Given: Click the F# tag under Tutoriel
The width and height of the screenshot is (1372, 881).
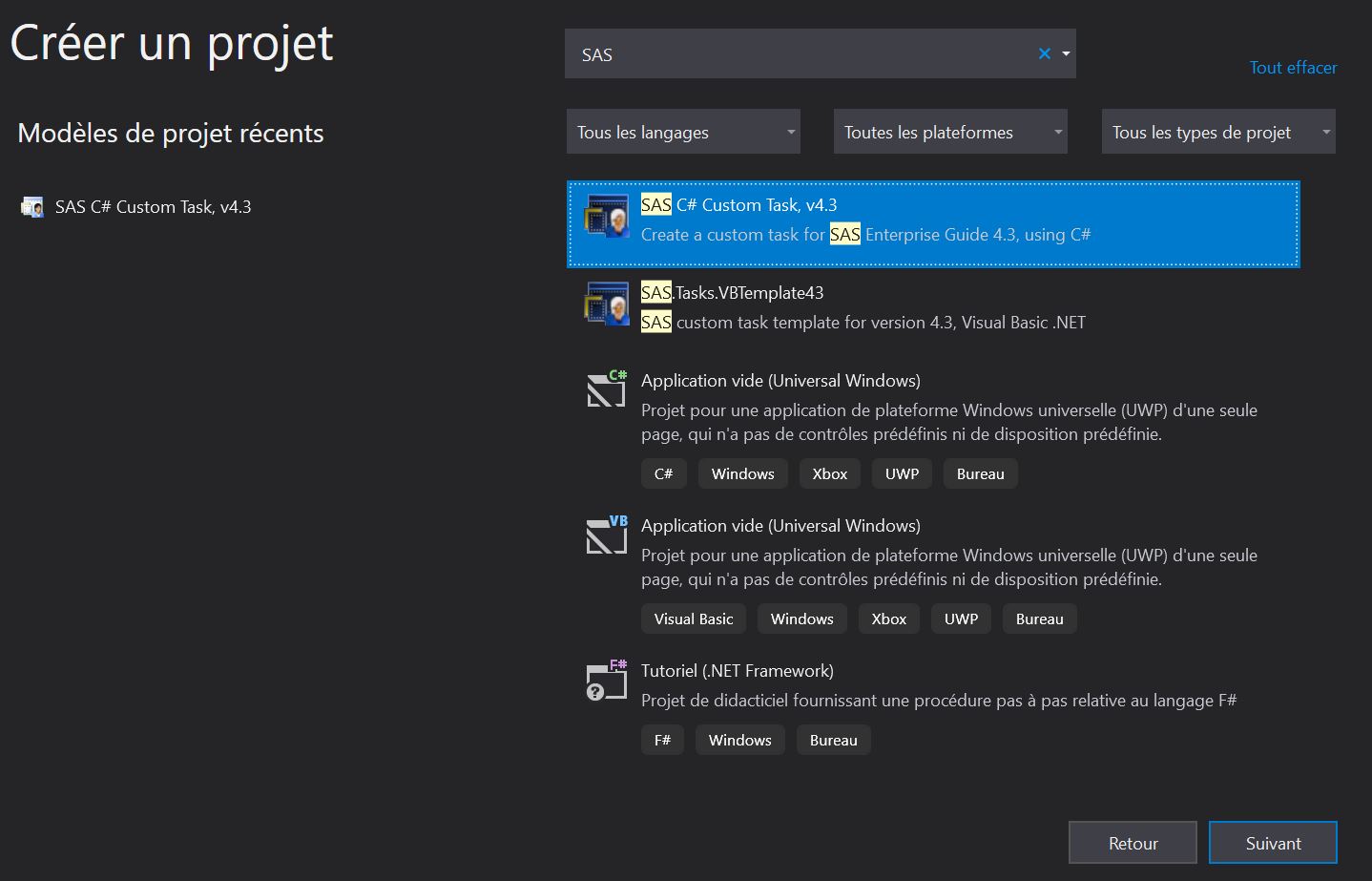Looking at the screenshot, I should click(662, 740).
